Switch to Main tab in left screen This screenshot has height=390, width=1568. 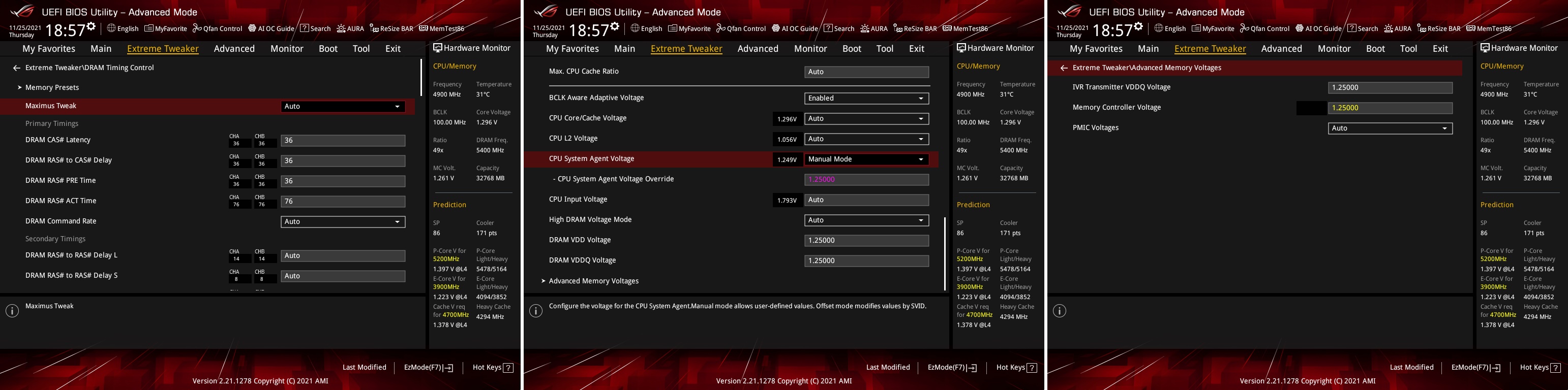pyautogui.click(x=101, y=49)
